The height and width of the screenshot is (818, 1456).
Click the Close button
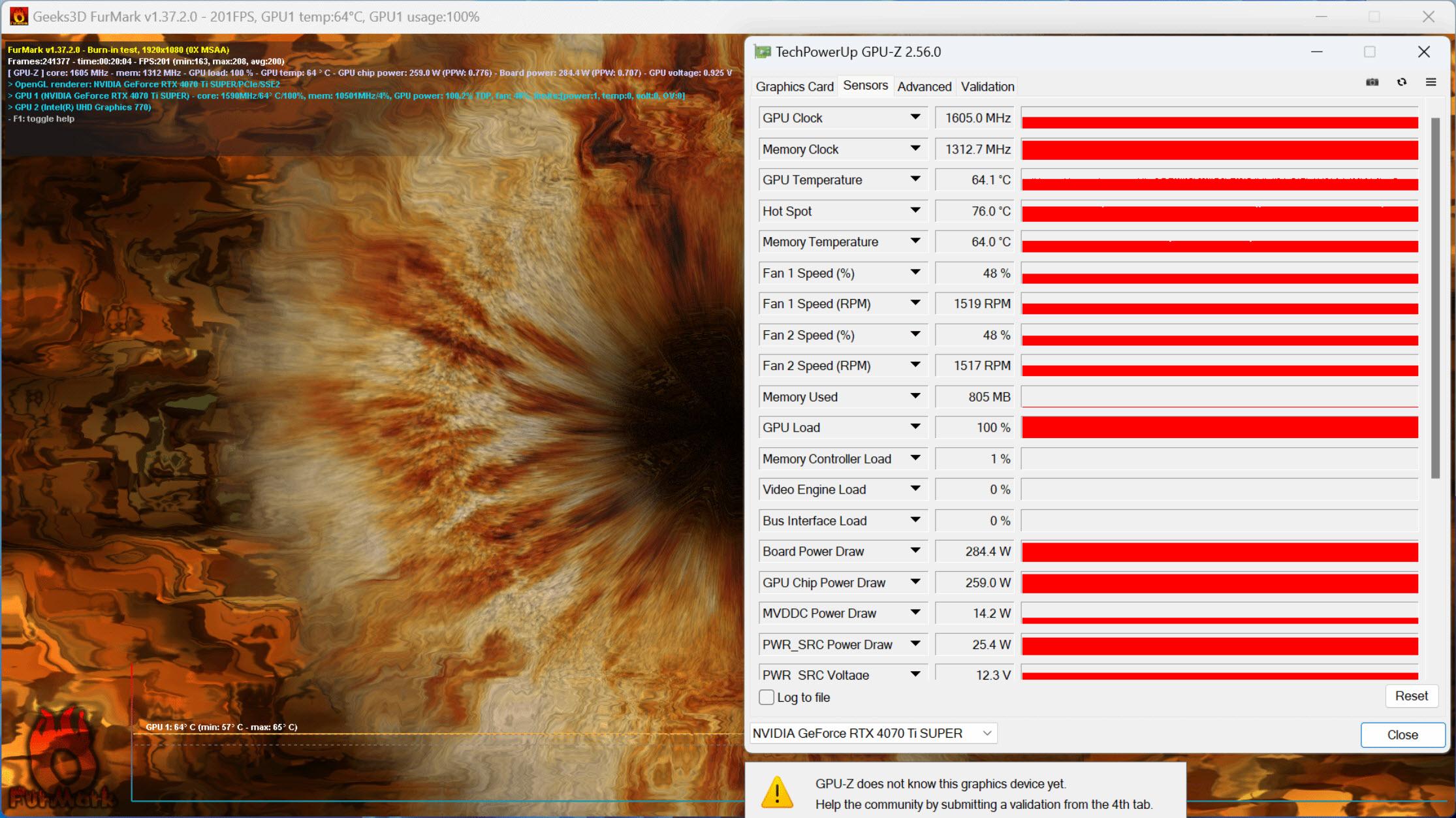(x=1400, y=733)
